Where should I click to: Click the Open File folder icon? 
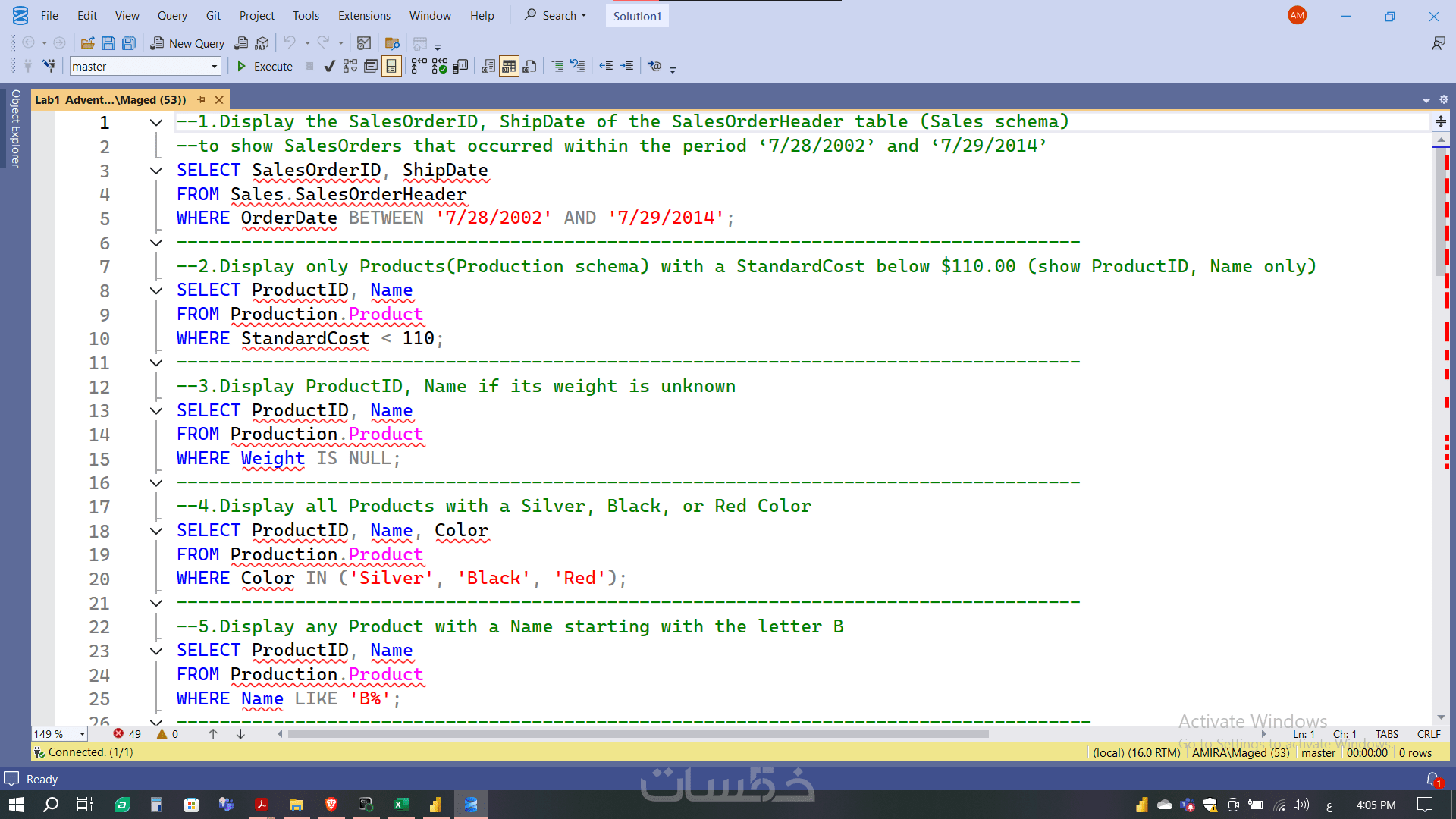point(88,43)
